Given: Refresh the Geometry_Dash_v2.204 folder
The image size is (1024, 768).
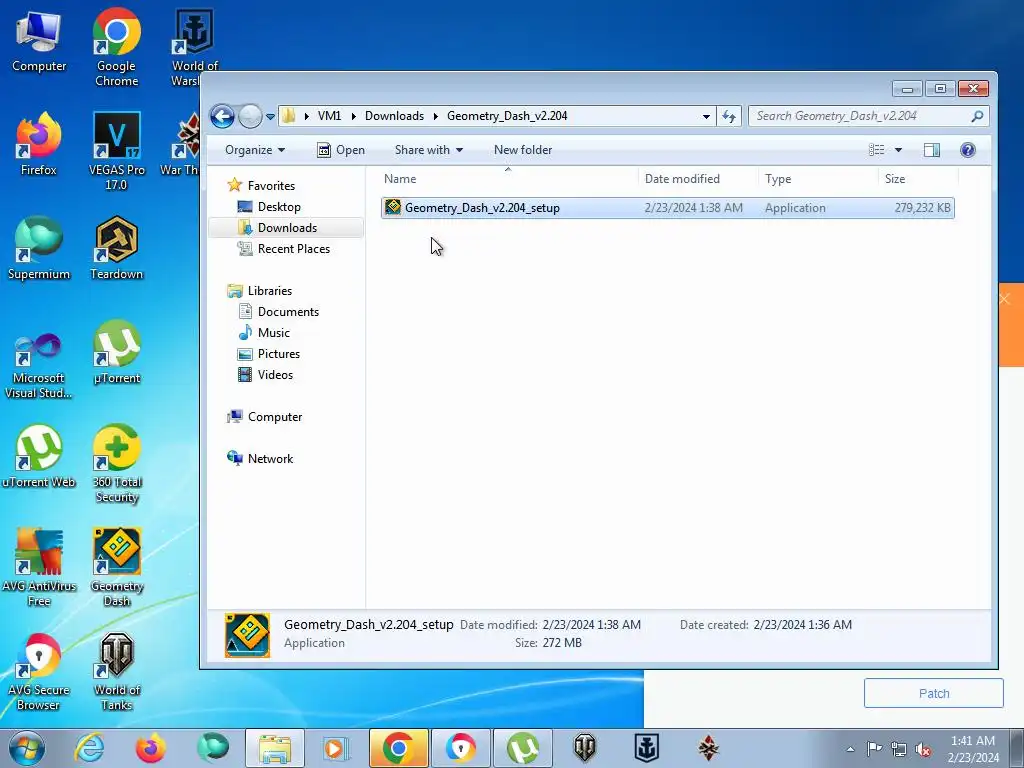Looking at the screenshot, I should (729, 116).
